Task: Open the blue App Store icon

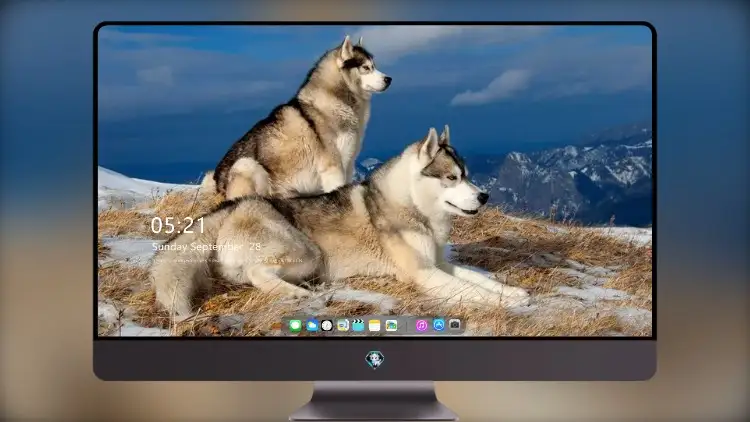Action: tap(439, 325)
